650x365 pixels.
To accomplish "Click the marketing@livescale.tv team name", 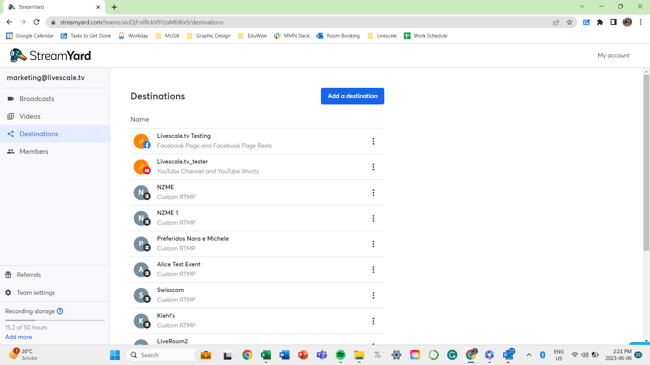I will [x=46, y=78].
